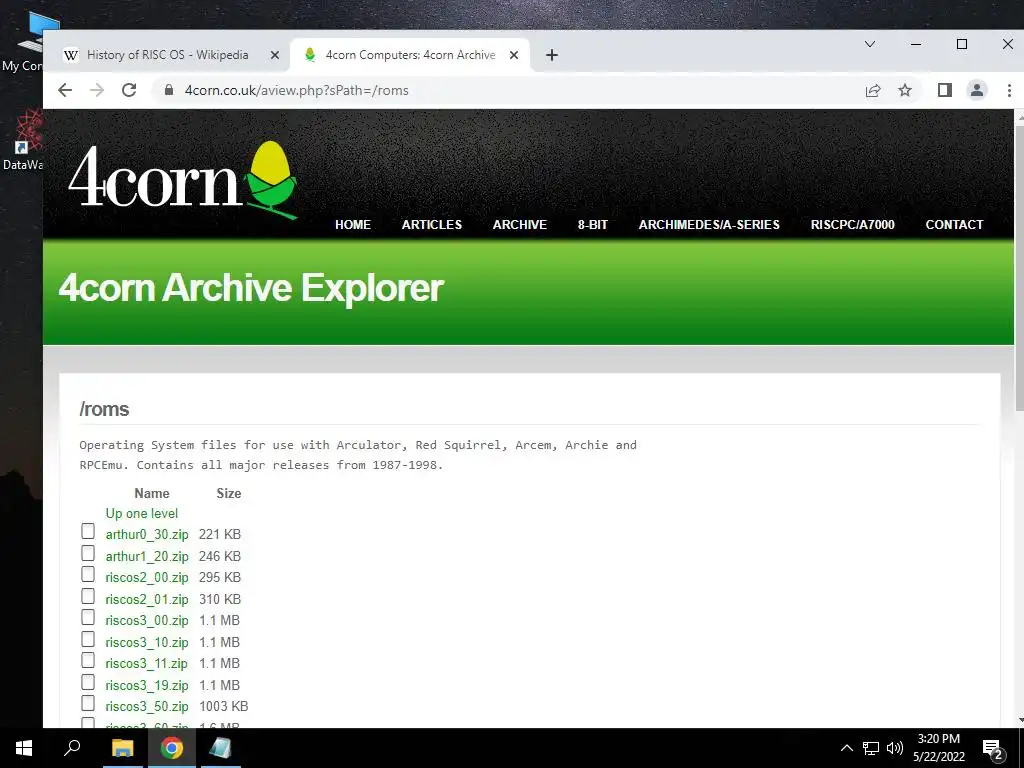Open taskbar search magnifier
The height and width of the screenshot is (768, 1024).
[72, 748]
